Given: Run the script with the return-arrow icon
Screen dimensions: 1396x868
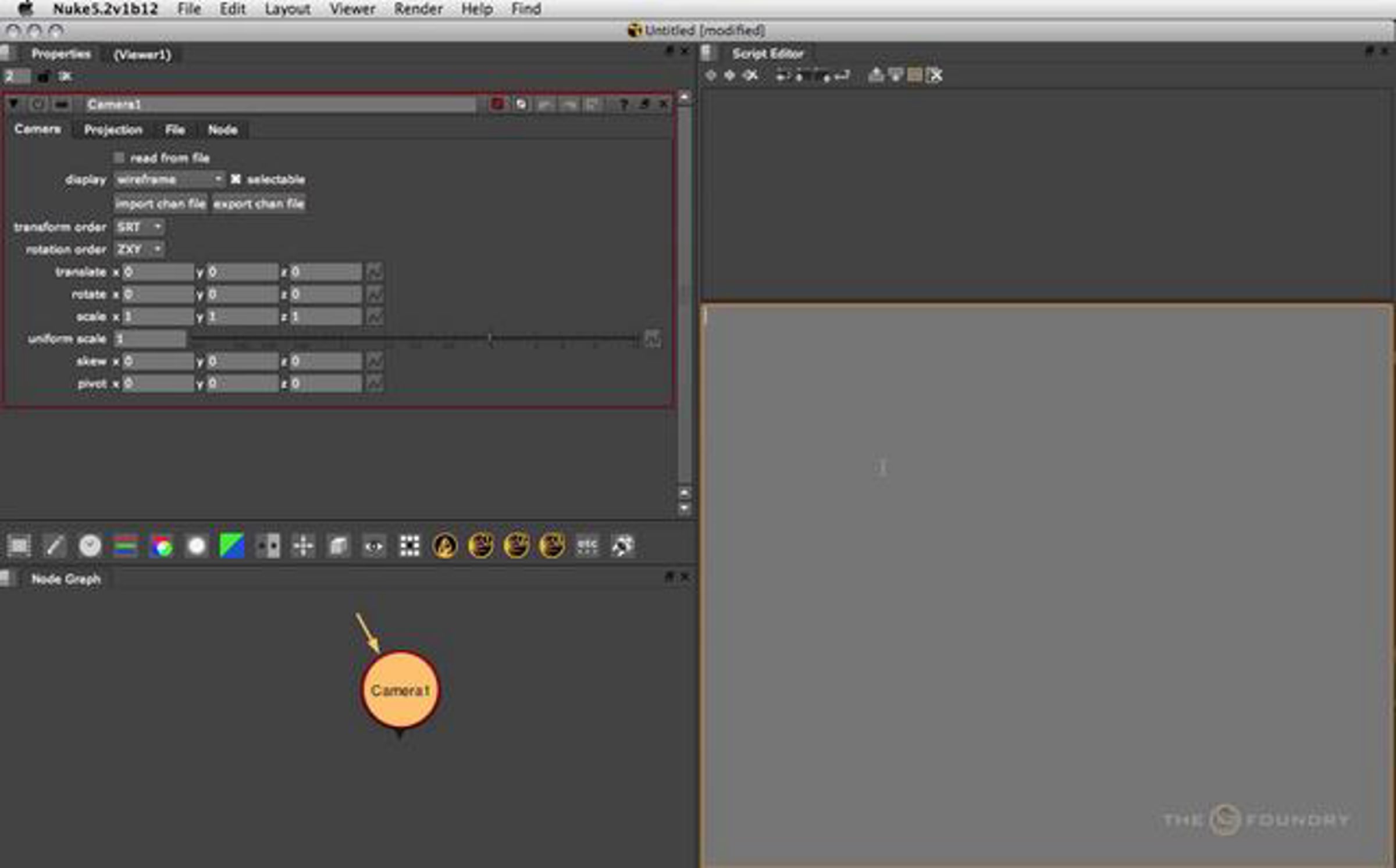Looking at the screenshot, I should [x=842, y=76].
